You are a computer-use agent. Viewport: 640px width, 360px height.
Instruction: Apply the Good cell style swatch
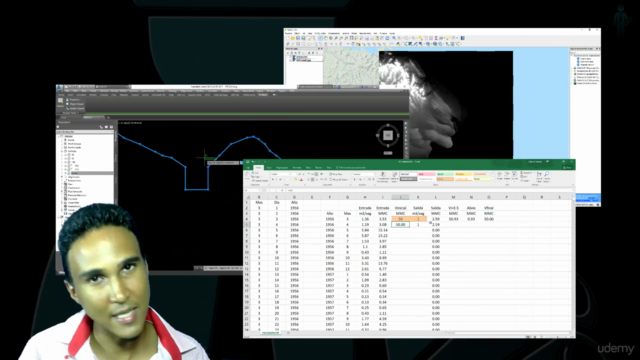click(x=445, y=174)
